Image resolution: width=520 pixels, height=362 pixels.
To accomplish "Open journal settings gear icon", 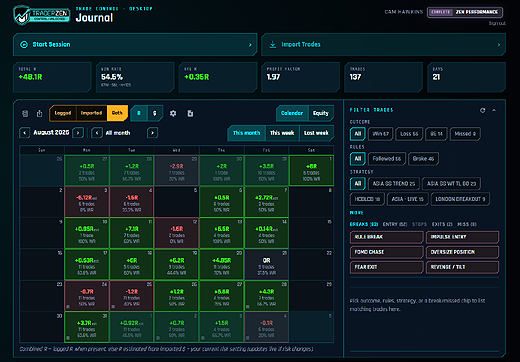I will (x=173, y=113).
